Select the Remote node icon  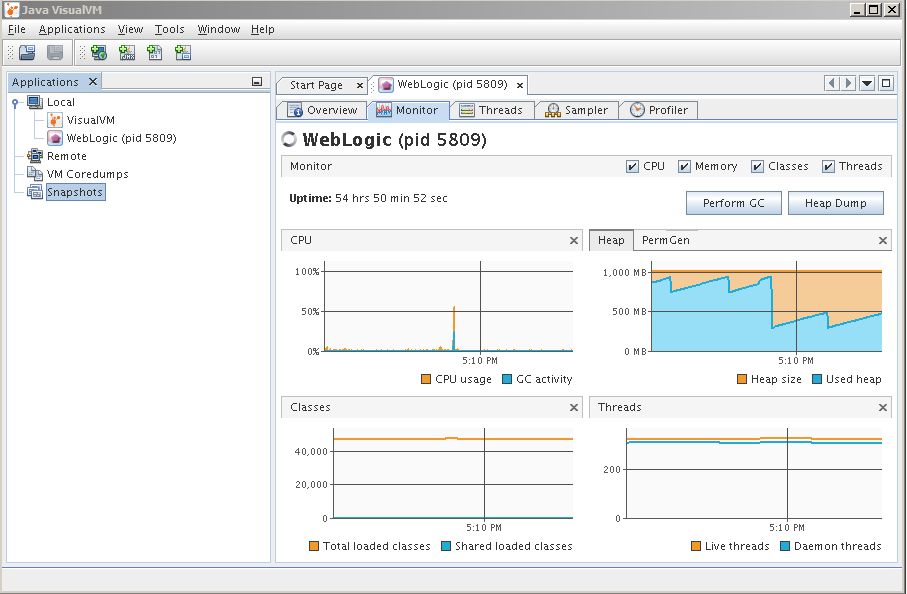click(34, 156)
